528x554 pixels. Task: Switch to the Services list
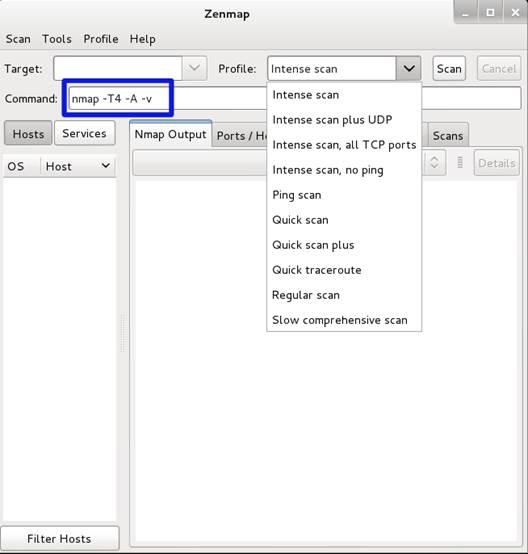point(84,134)
